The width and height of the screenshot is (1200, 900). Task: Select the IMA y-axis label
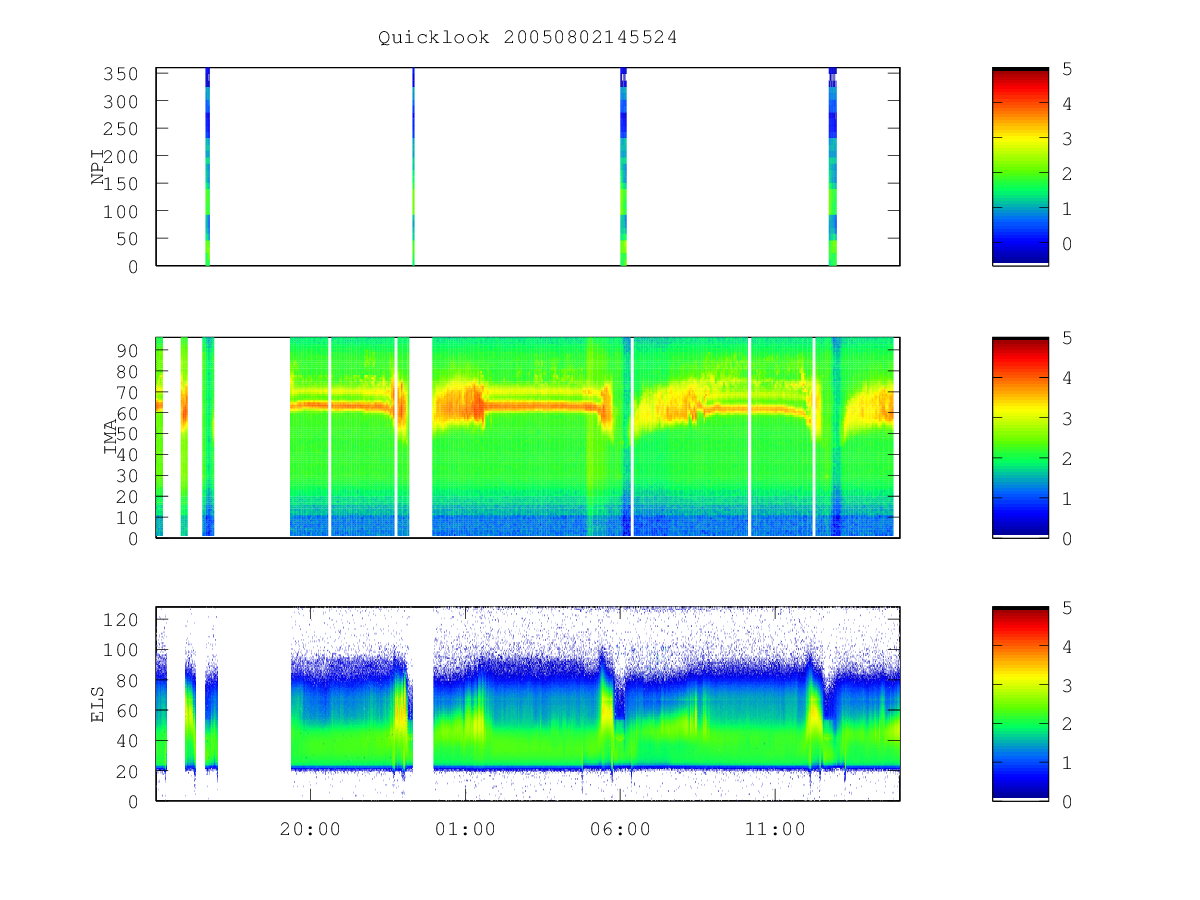[112, 437]
